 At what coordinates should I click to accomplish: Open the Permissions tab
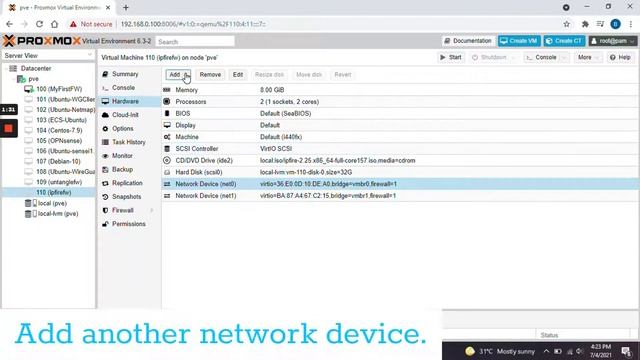tap(129, 224)
